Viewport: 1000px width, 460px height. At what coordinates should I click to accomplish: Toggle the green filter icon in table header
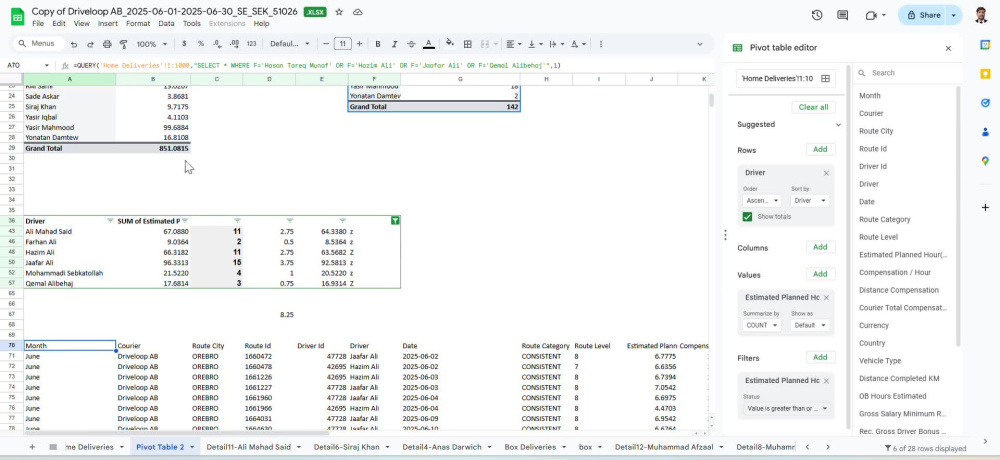(395, 221)
